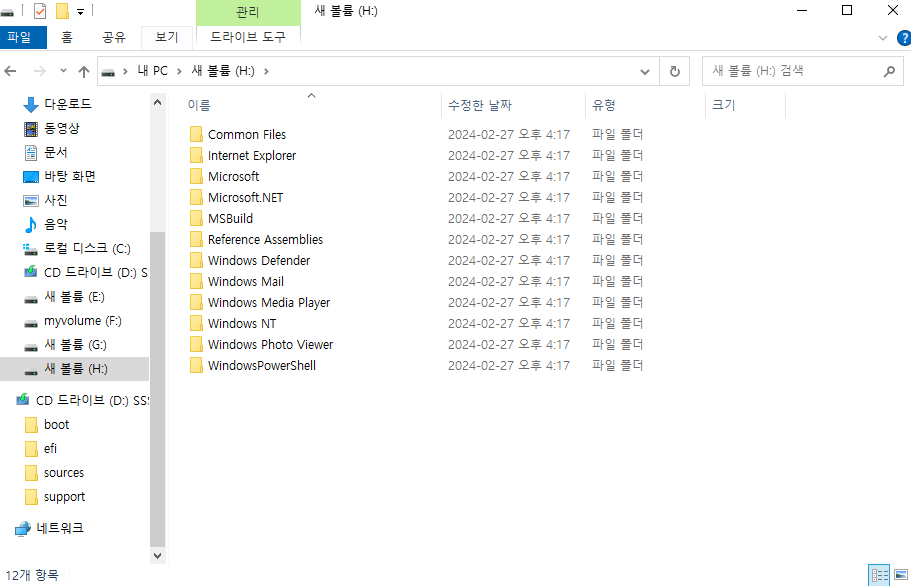
Task: Click the New Folder quick access icon
Action: [62, 10]
